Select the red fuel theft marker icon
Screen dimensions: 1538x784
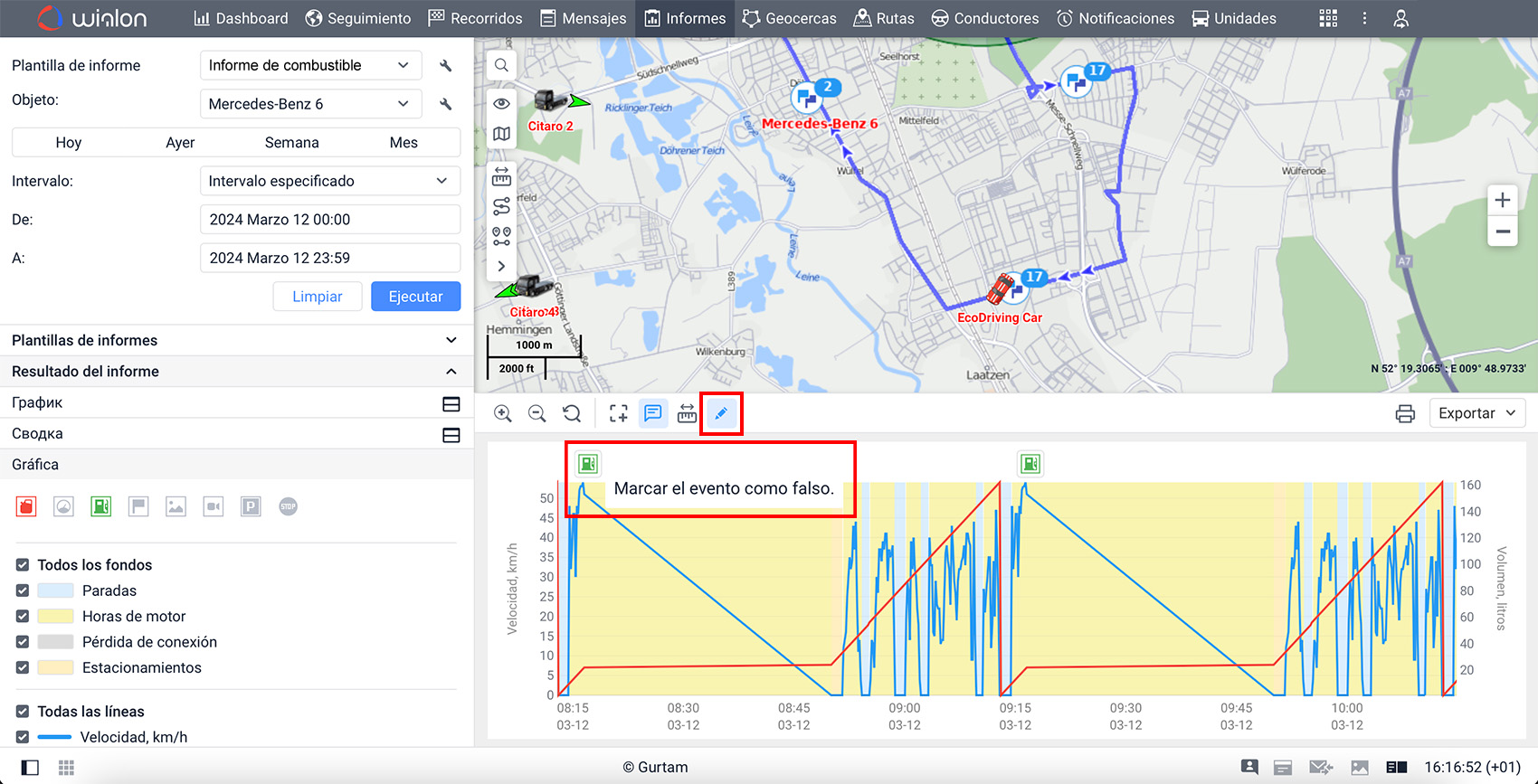pyautogui.click(x=26, y=506)
